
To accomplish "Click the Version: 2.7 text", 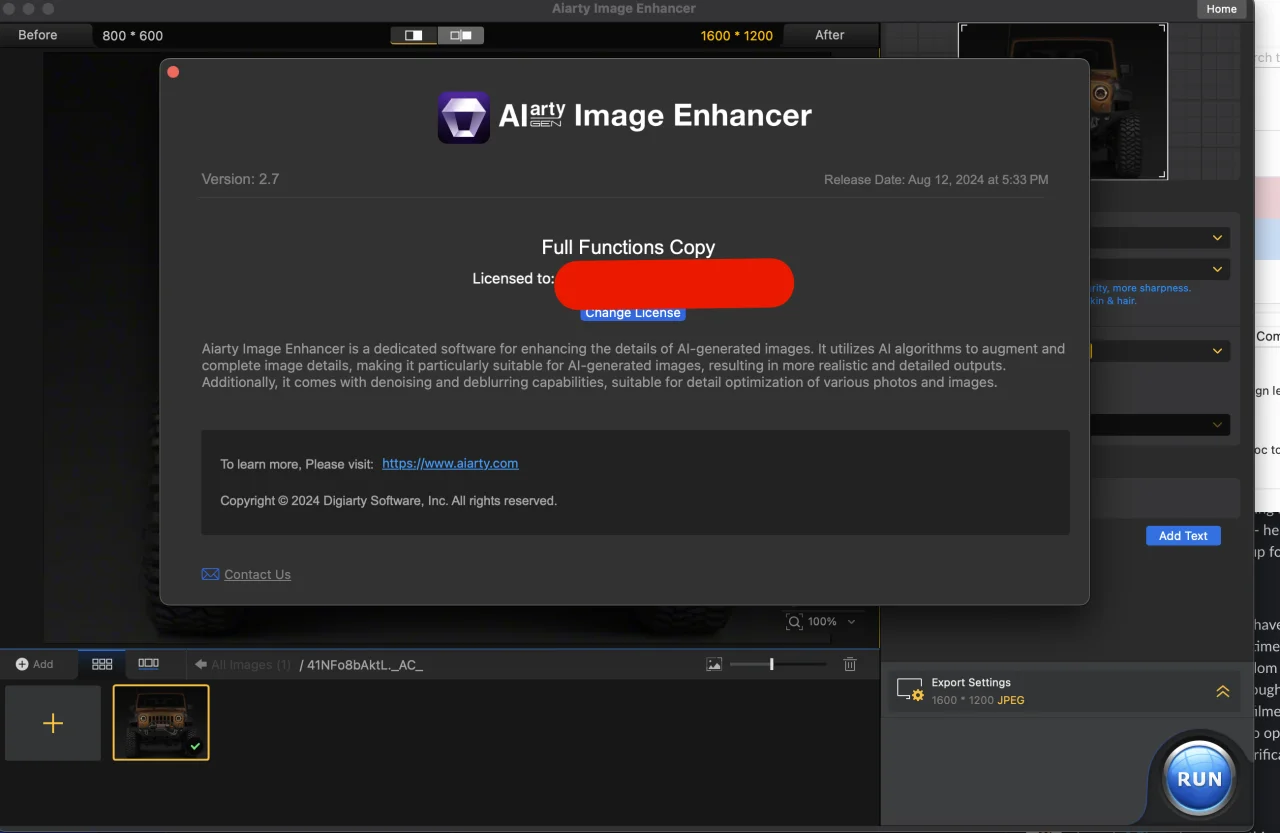I will [x=240, y=179].
